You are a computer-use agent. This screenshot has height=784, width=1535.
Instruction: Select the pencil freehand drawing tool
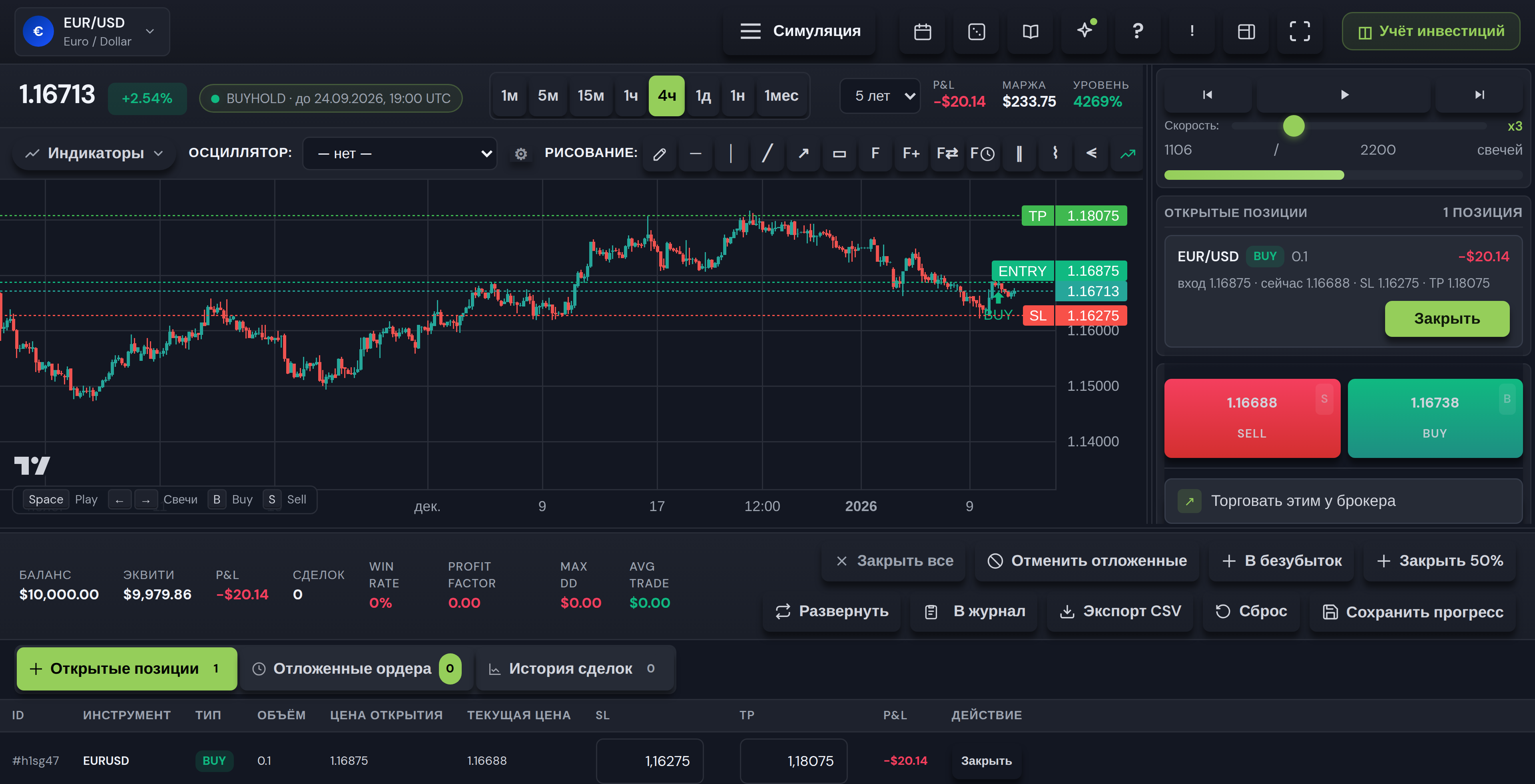pos(659,154)
